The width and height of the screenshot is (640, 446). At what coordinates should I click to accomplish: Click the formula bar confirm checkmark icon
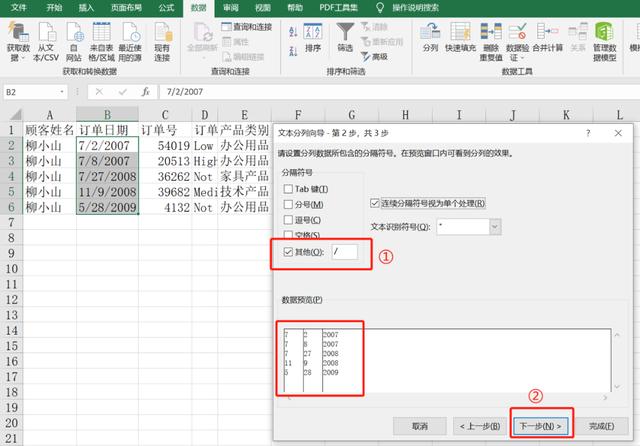[x=122, y=92]
